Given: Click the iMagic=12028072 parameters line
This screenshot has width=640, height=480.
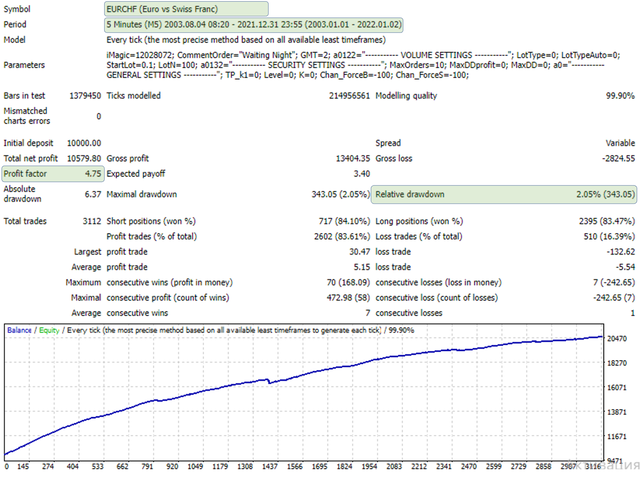Looking at the screenshot, I should (x=363, y=55).
